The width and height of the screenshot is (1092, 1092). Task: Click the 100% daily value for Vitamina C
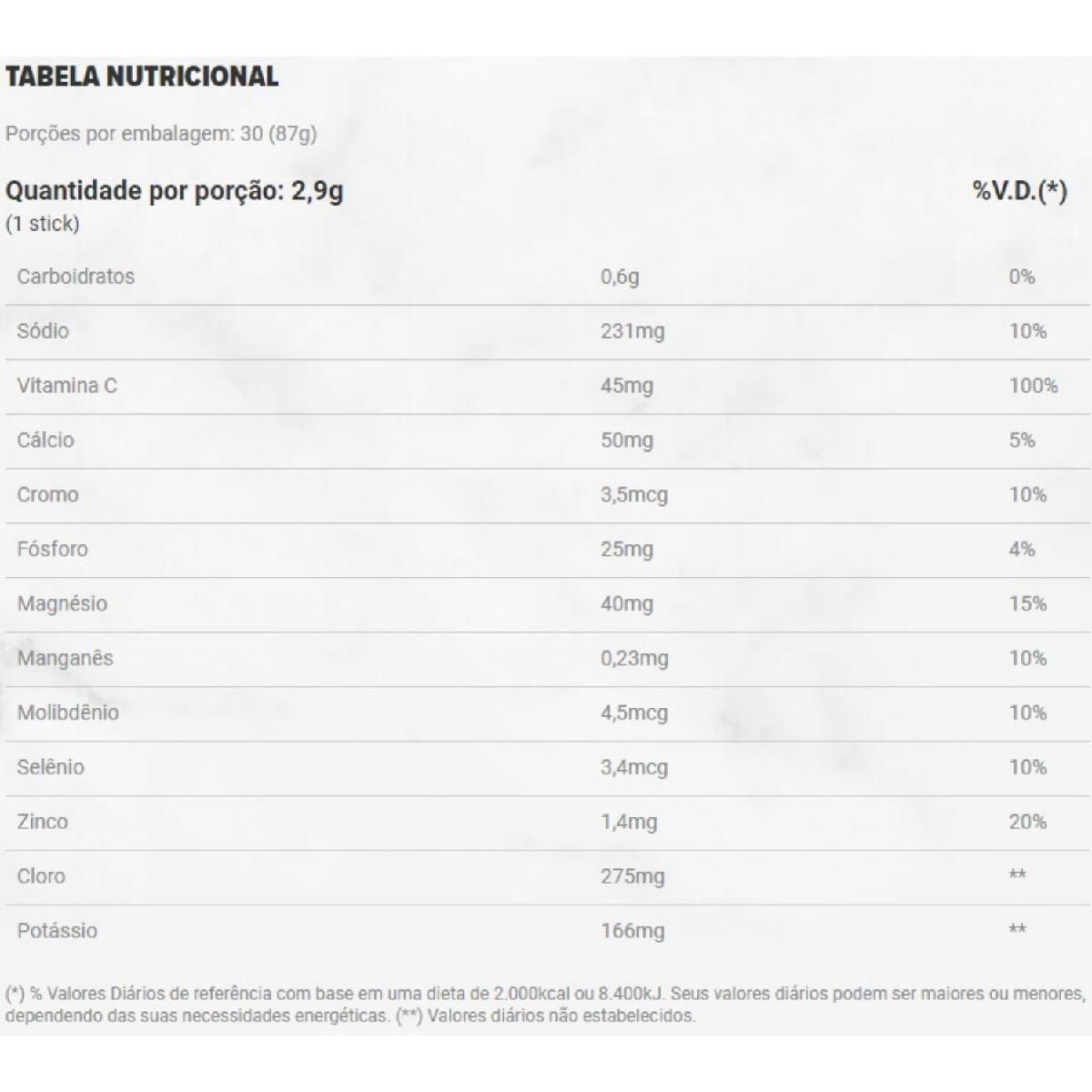click(x=1033, y=386)
